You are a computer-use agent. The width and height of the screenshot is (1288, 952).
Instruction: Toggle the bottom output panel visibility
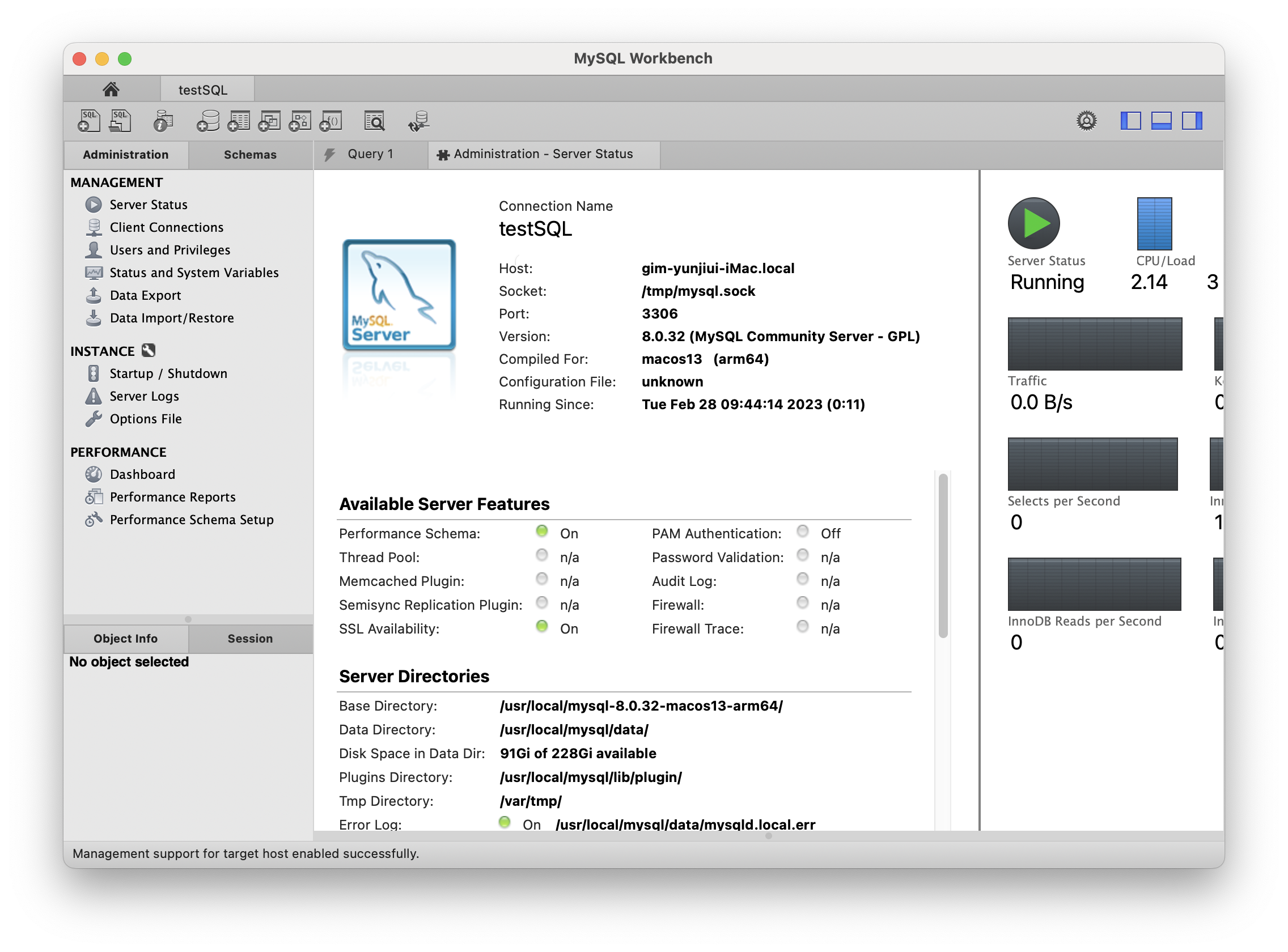point(1160,121)
